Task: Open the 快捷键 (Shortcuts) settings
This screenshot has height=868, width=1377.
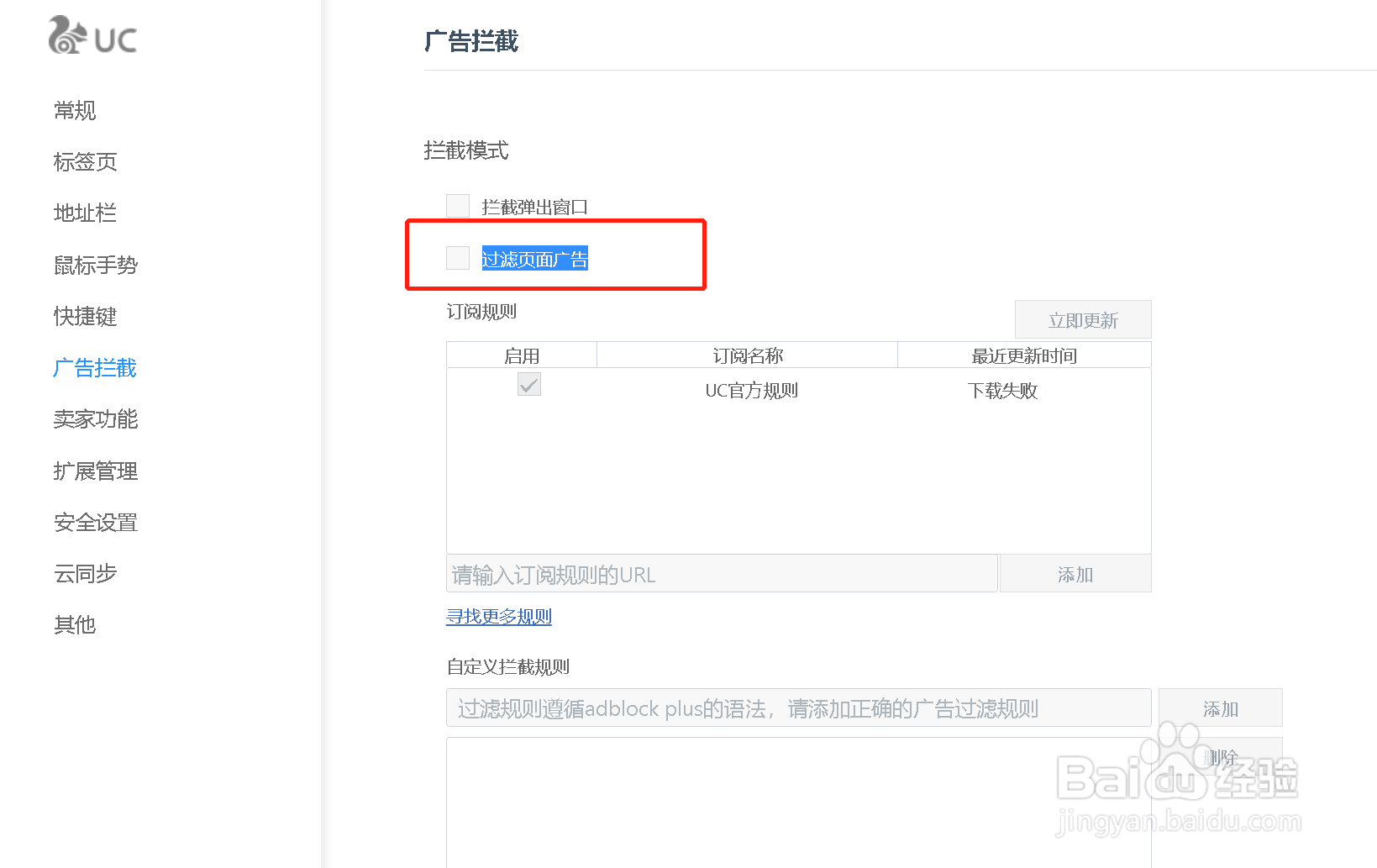Action: [x=85, y=317]
